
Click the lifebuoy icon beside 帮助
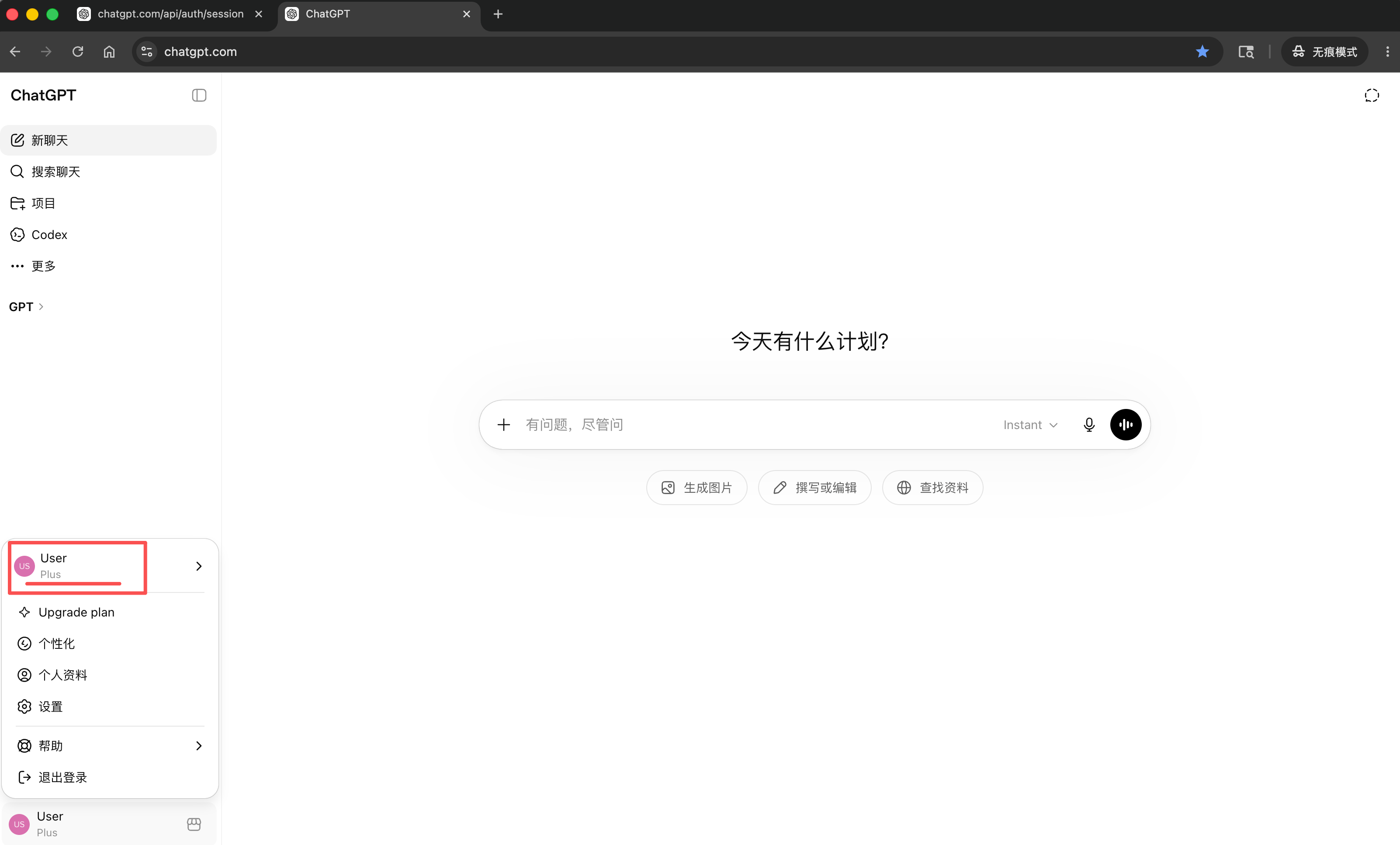[x=24, y=745]
